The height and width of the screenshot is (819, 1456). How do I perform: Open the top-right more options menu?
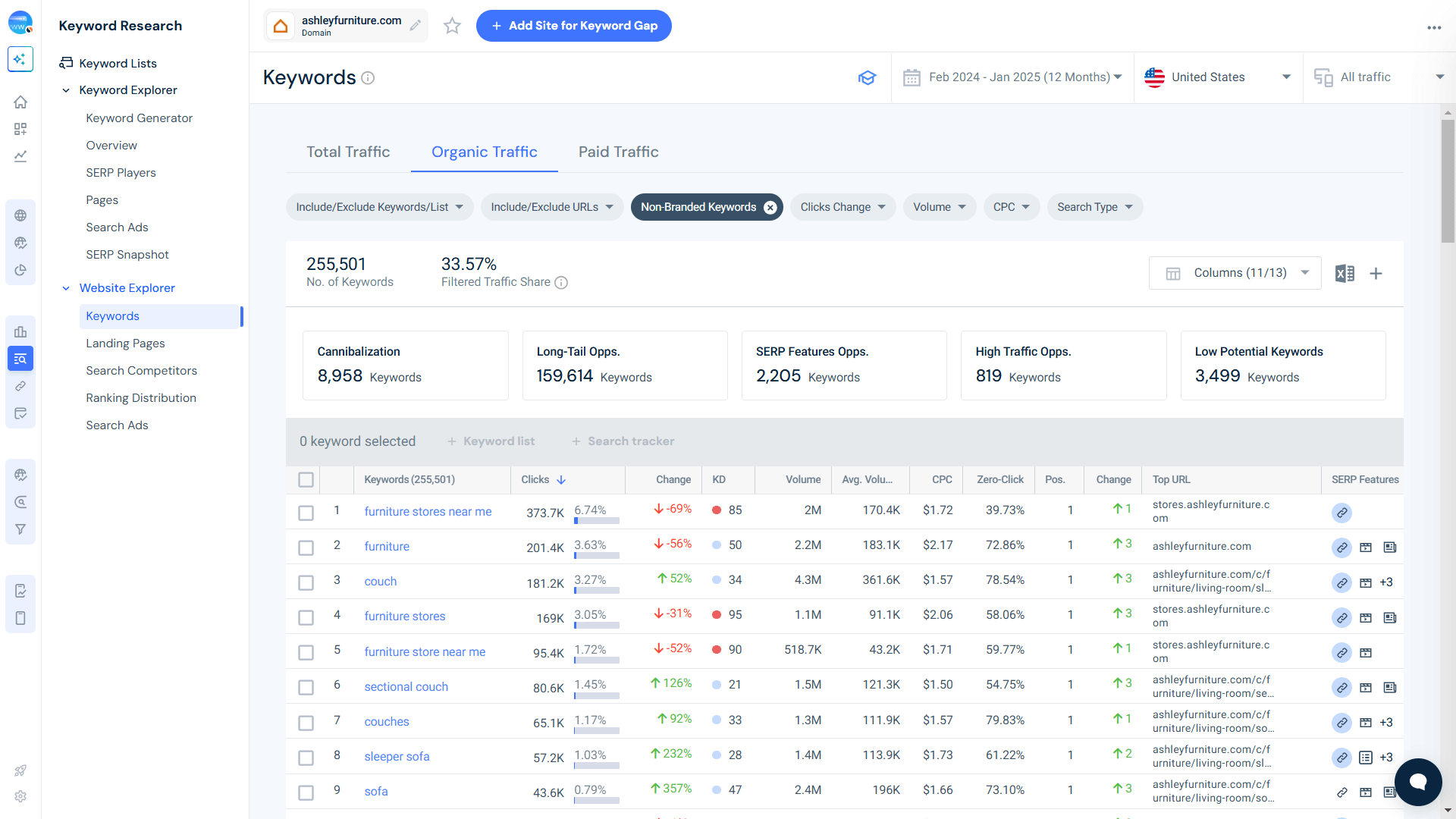click(x=1433, y=27)
